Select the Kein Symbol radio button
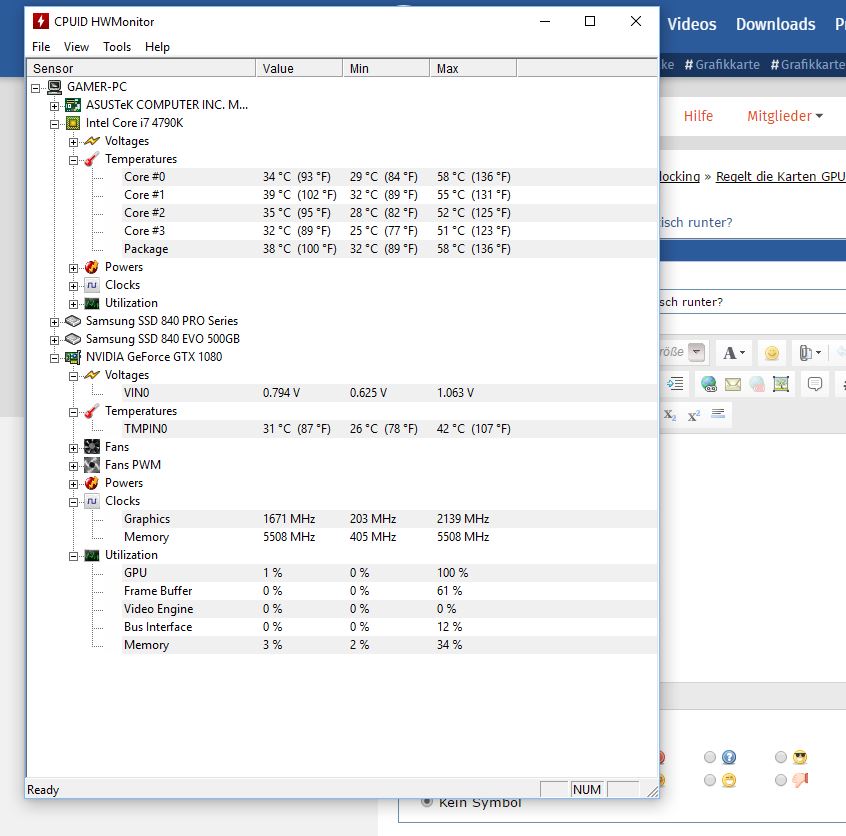846x836 pixels. pos(427,801)
